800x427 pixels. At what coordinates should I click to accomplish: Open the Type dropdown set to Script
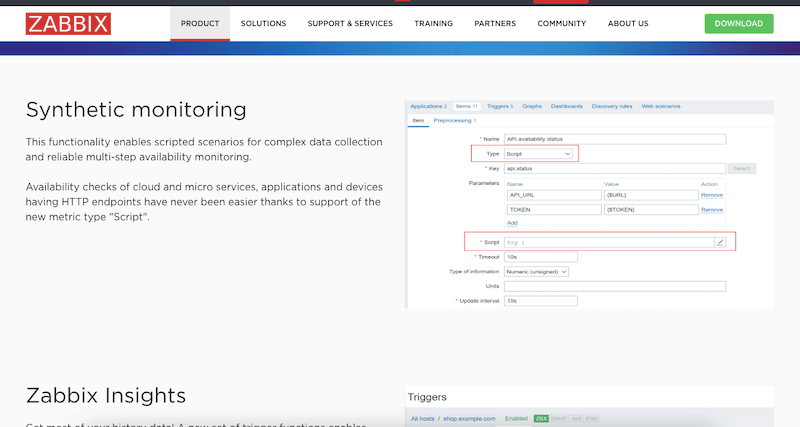click(x=538, y=154)
